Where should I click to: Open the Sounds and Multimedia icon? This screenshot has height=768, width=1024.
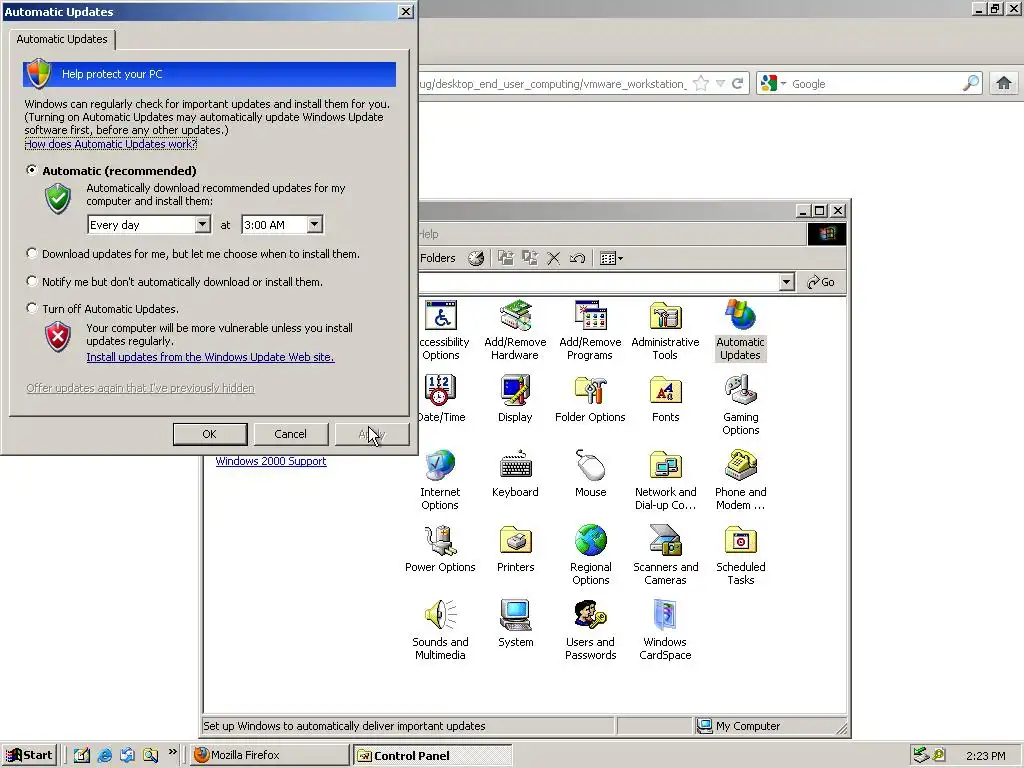(x=440, y=630)
